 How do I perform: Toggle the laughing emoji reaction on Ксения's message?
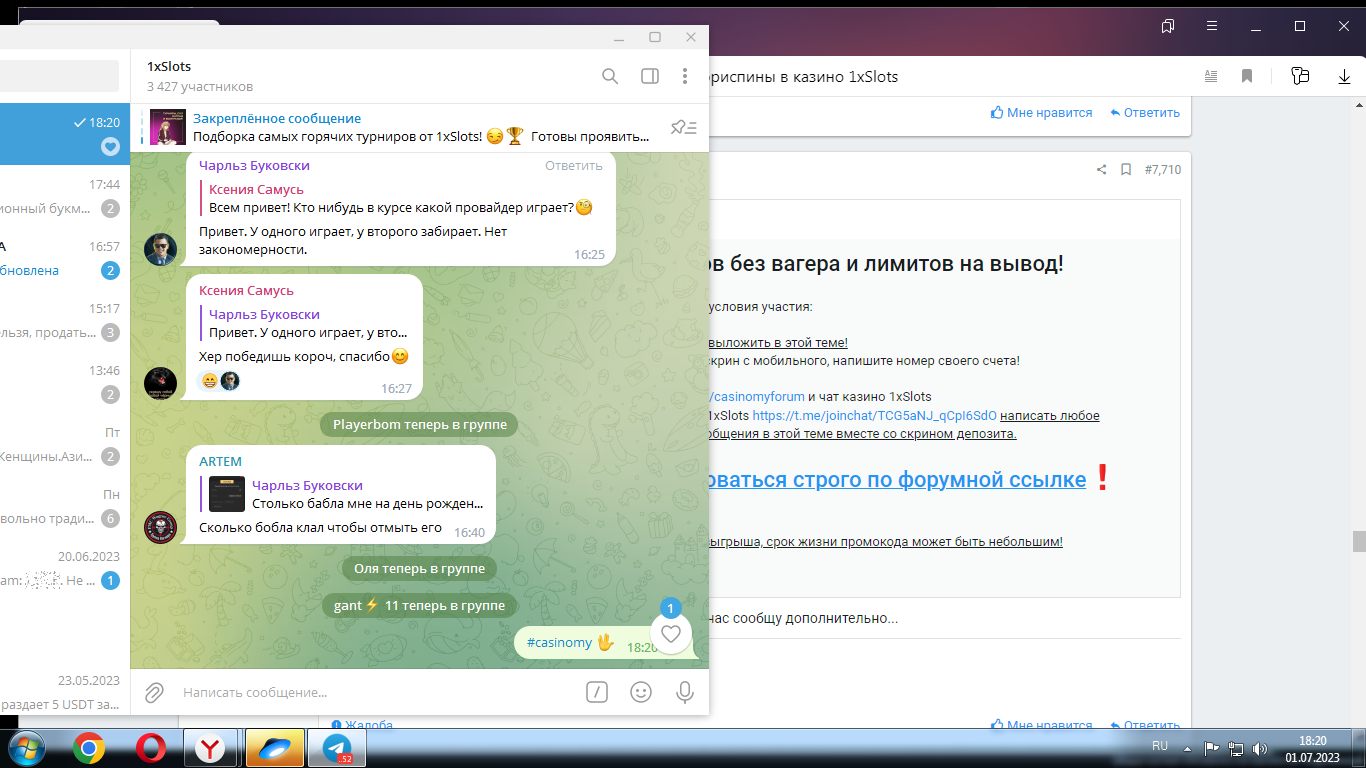click(x=210, y=381)
